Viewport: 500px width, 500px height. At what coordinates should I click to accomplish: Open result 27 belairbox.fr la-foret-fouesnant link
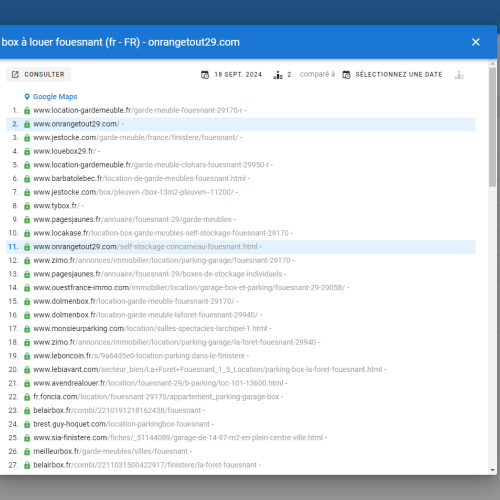(145, 465)
